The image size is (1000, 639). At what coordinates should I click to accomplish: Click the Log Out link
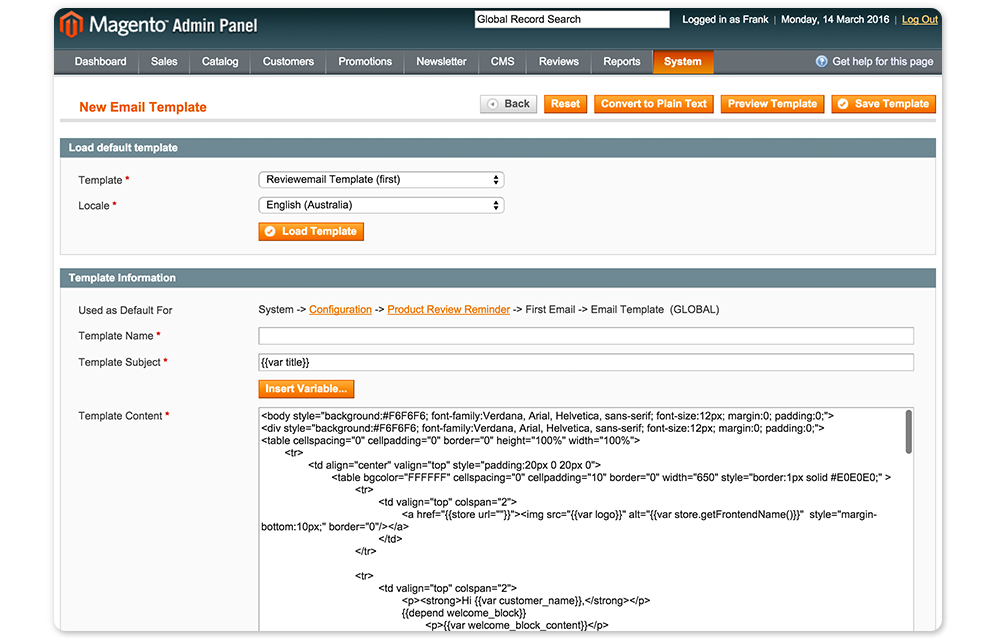[920, 20]
